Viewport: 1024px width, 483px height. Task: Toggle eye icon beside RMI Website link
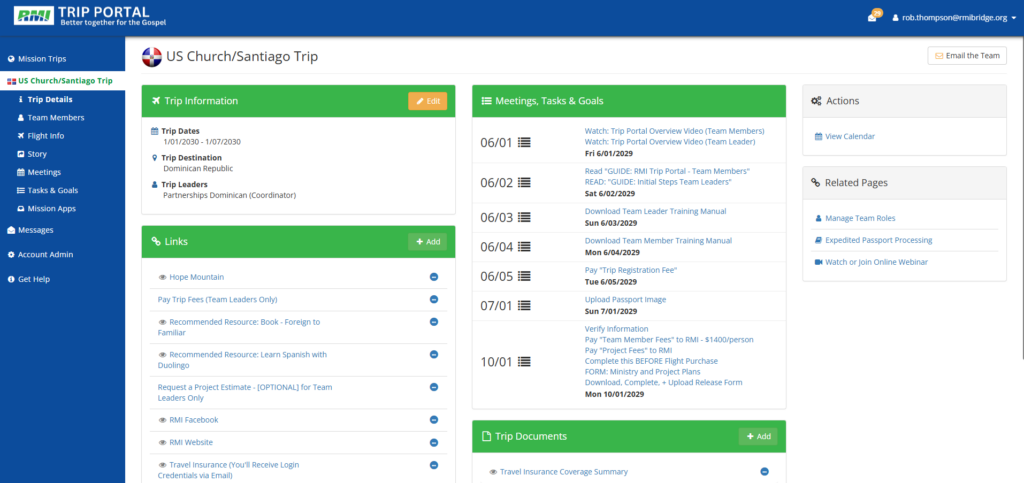pyautogui.click(x=163, y=443)
